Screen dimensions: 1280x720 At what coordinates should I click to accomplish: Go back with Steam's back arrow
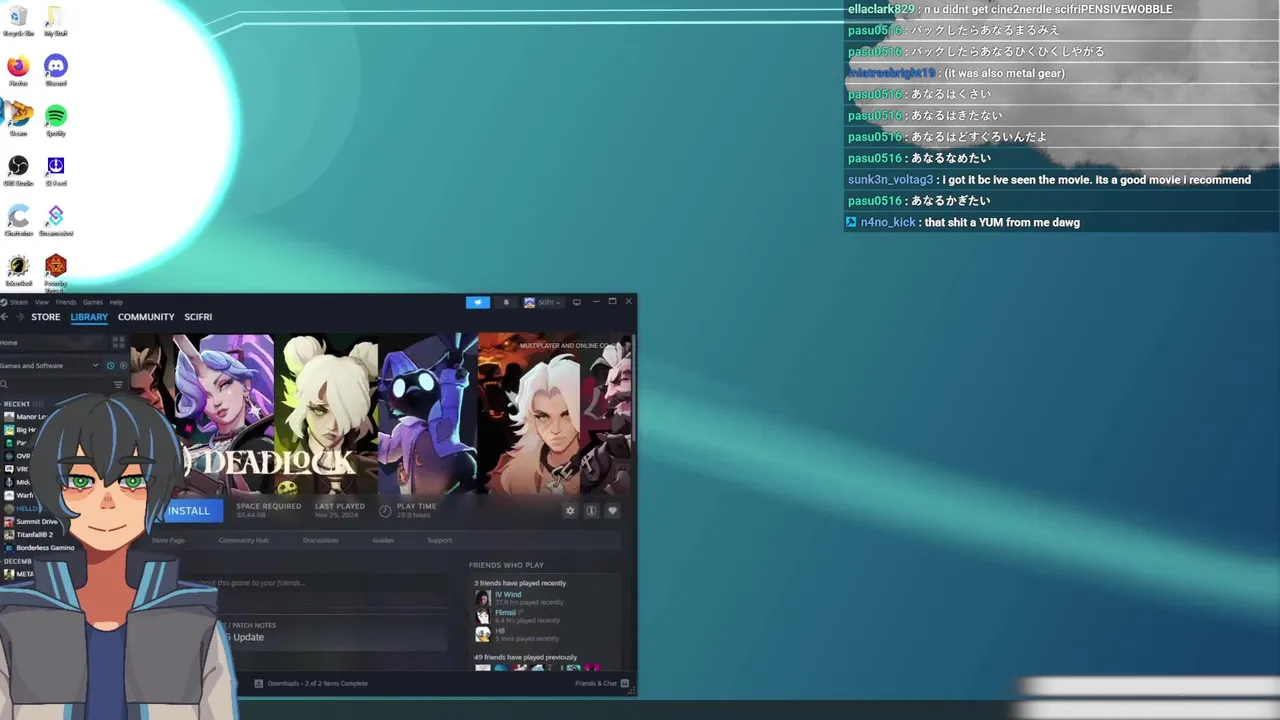[x=5, y=317]
